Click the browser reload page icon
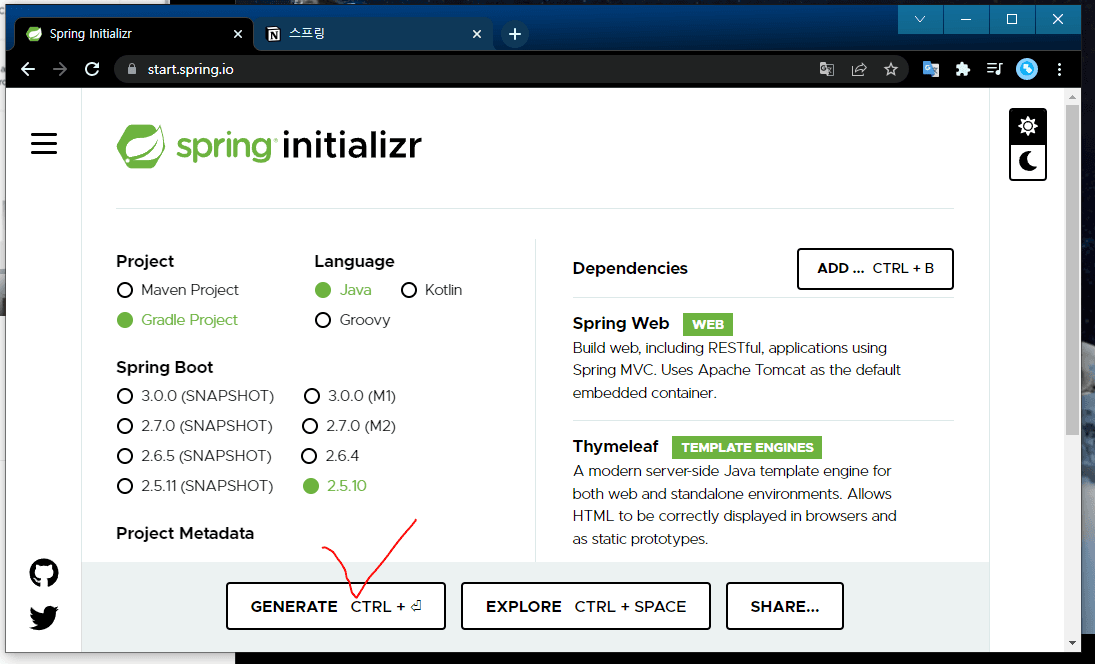Image resolution: width=1095 pixels, height=664 pixels. click(92, 69)
